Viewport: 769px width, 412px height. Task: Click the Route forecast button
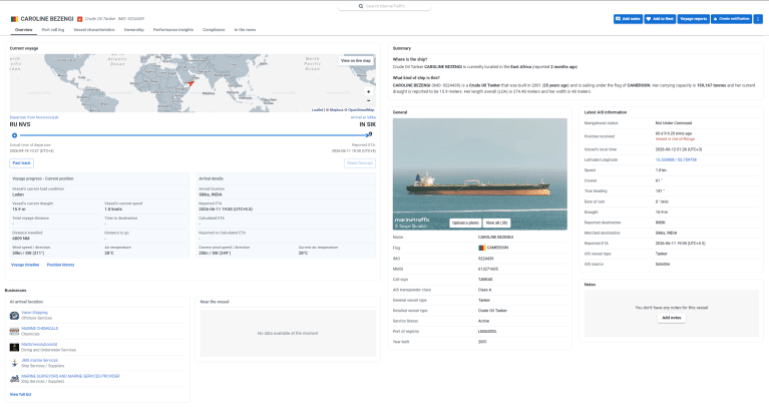(359, 163)
